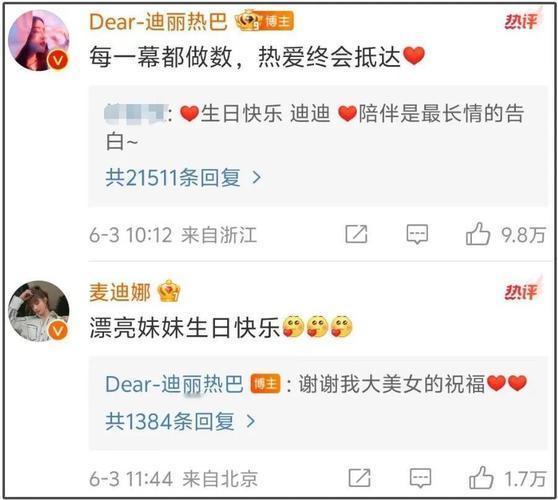The width and height of the screenshot is (558, 500).
Task: Reply to 麦迪娜's comment via speech bubble
Action: pyautogui.click(x=420, y=478)
